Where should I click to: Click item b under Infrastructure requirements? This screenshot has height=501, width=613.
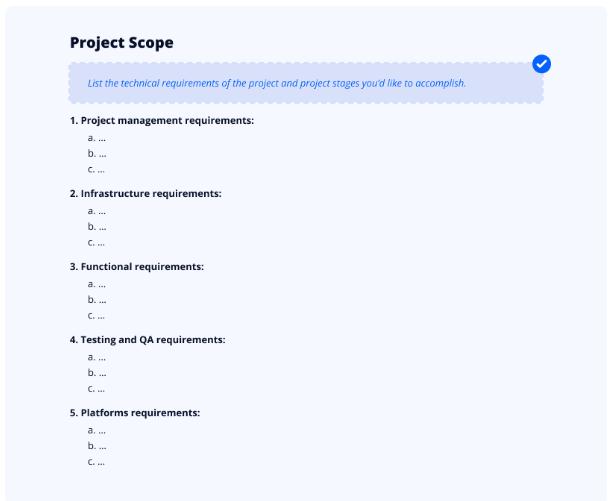(x=97, y=227)
